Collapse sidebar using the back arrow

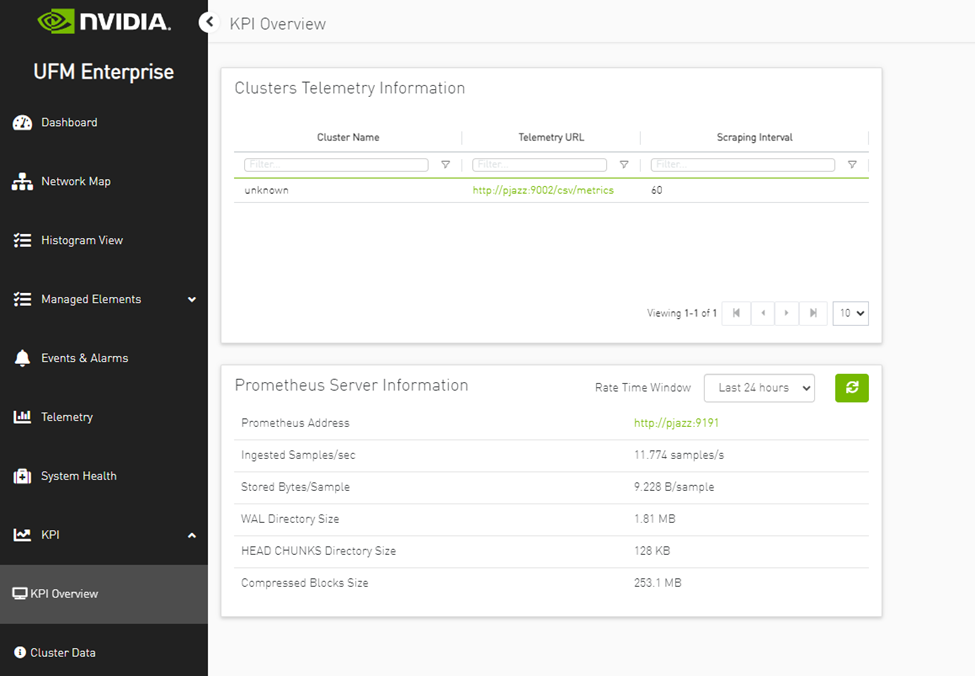[x=209, y=23]
